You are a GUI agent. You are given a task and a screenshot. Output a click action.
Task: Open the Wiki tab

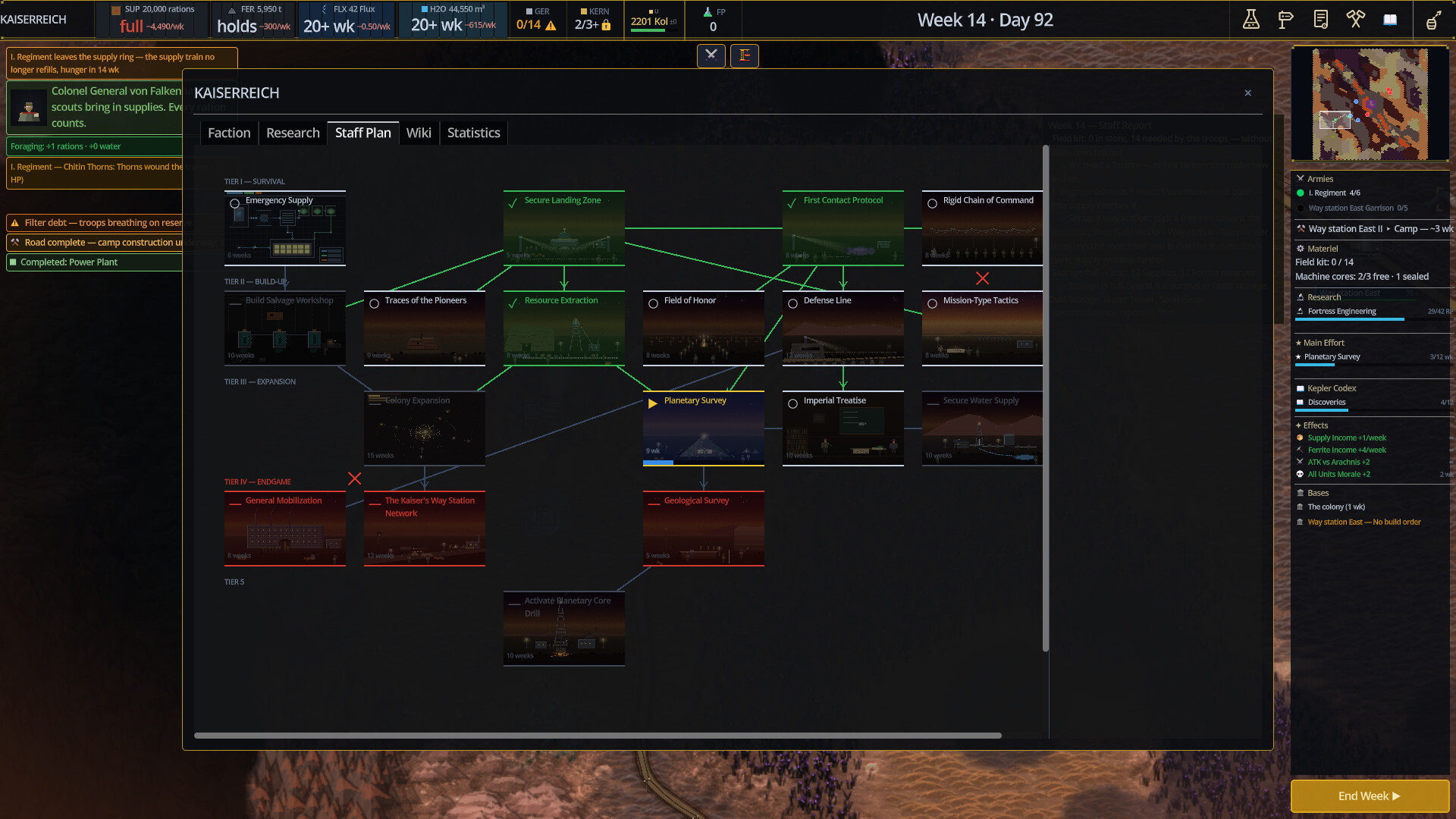pyautogui.click(x=419, y=133)
